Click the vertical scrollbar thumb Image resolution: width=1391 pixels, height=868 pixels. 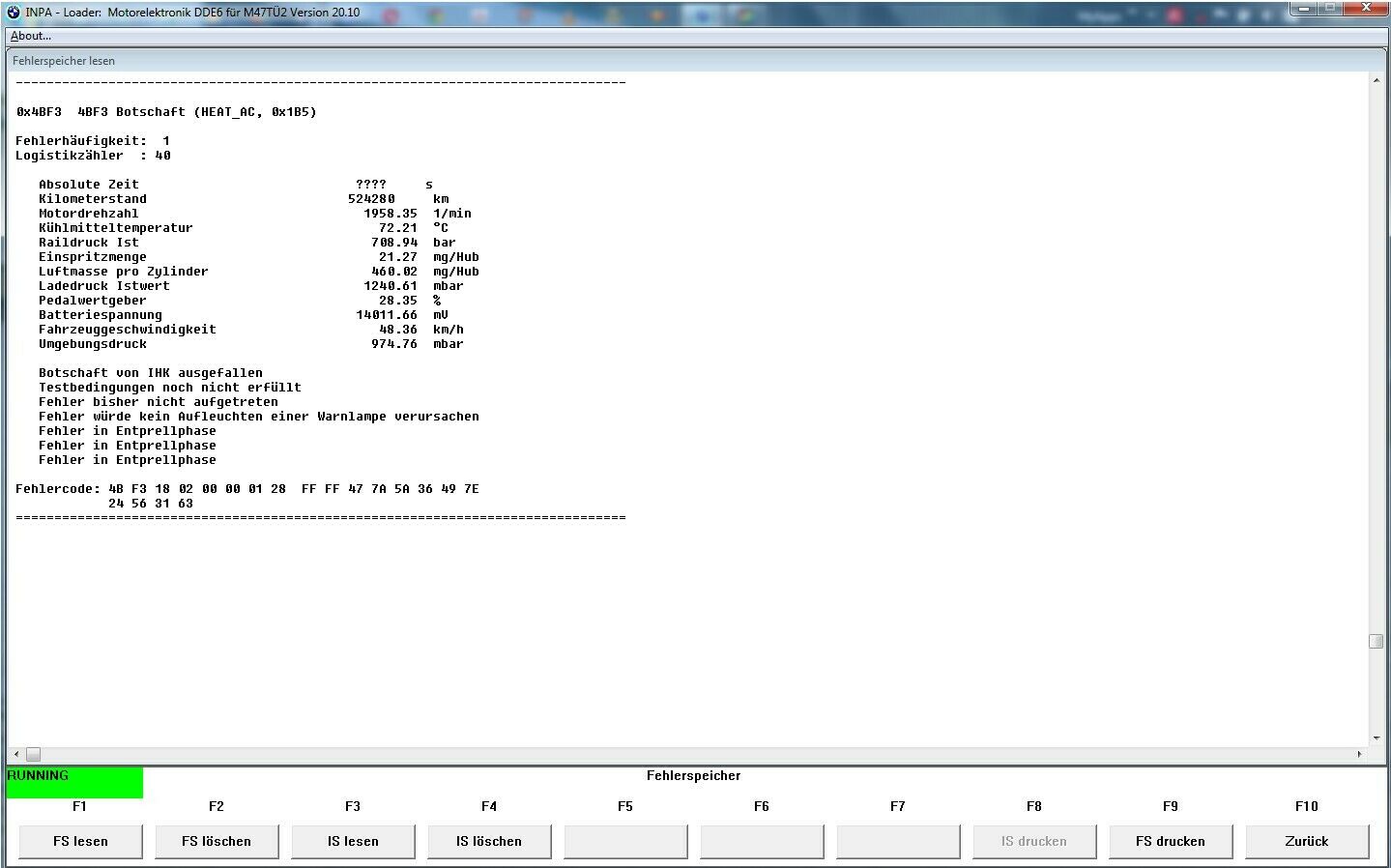pyautogui.click(x=1376, y=642)
